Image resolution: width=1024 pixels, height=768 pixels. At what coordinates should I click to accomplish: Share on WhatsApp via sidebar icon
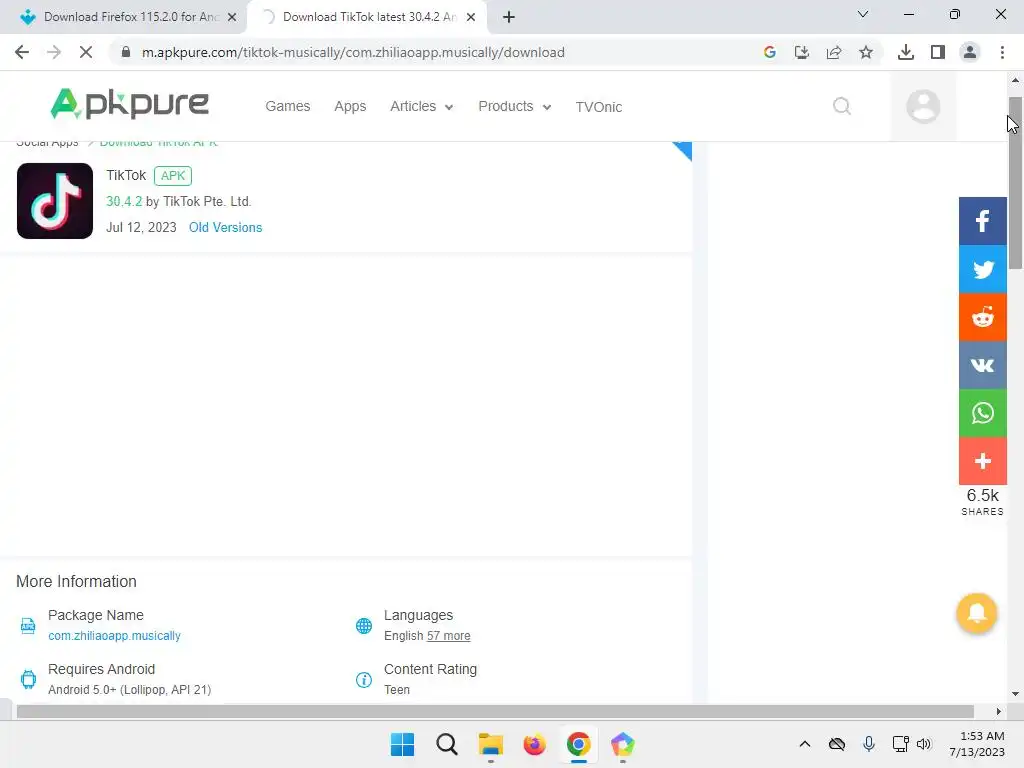982,413
